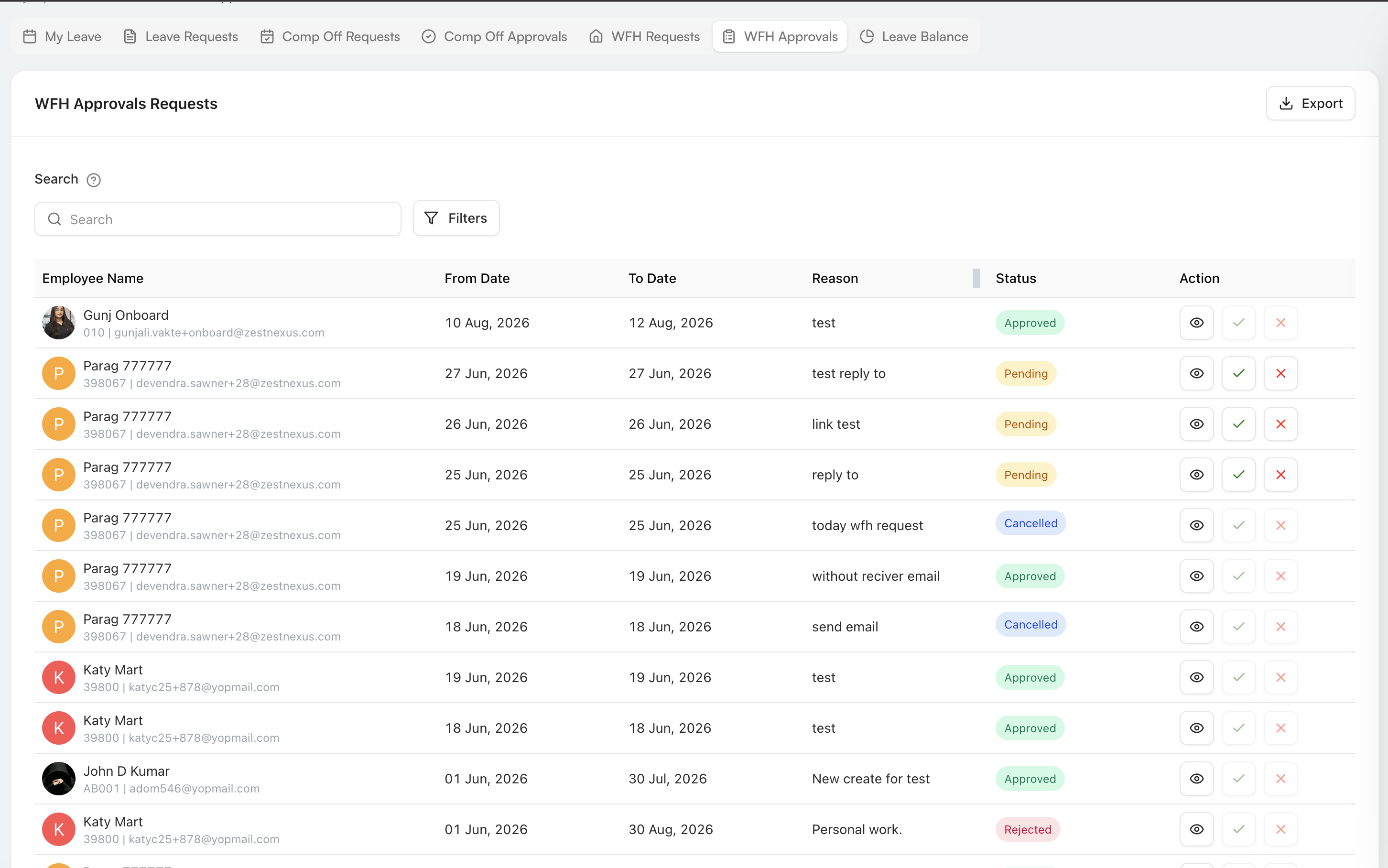Image resolution: width=1388 pixels, height=868 pixels.
Task: Click the Rejected status badge
Action: coord(1028,829)
